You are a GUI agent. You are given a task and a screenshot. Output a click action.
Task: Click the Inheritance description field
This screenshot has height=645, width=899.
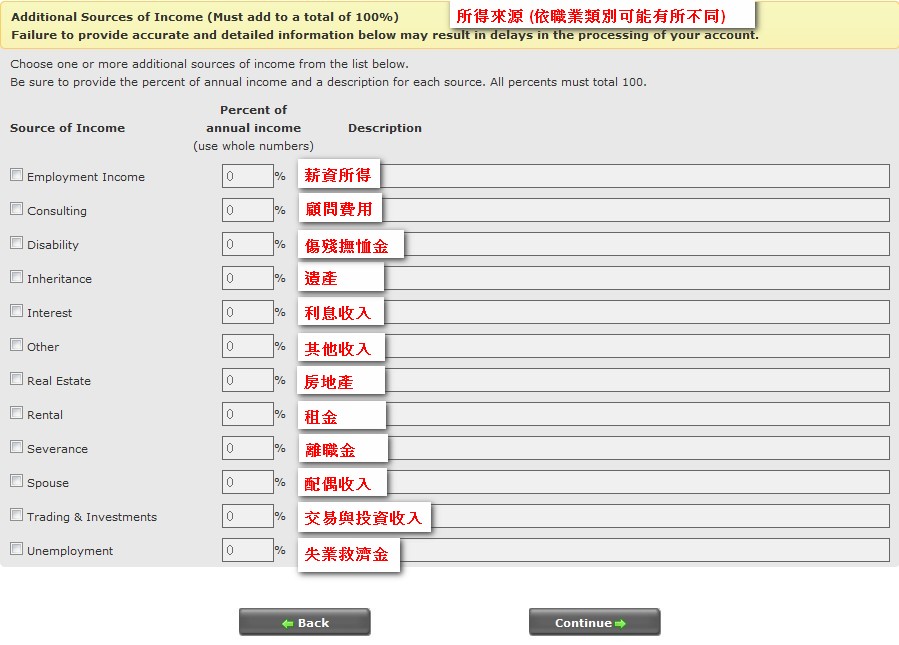[594, 278]
